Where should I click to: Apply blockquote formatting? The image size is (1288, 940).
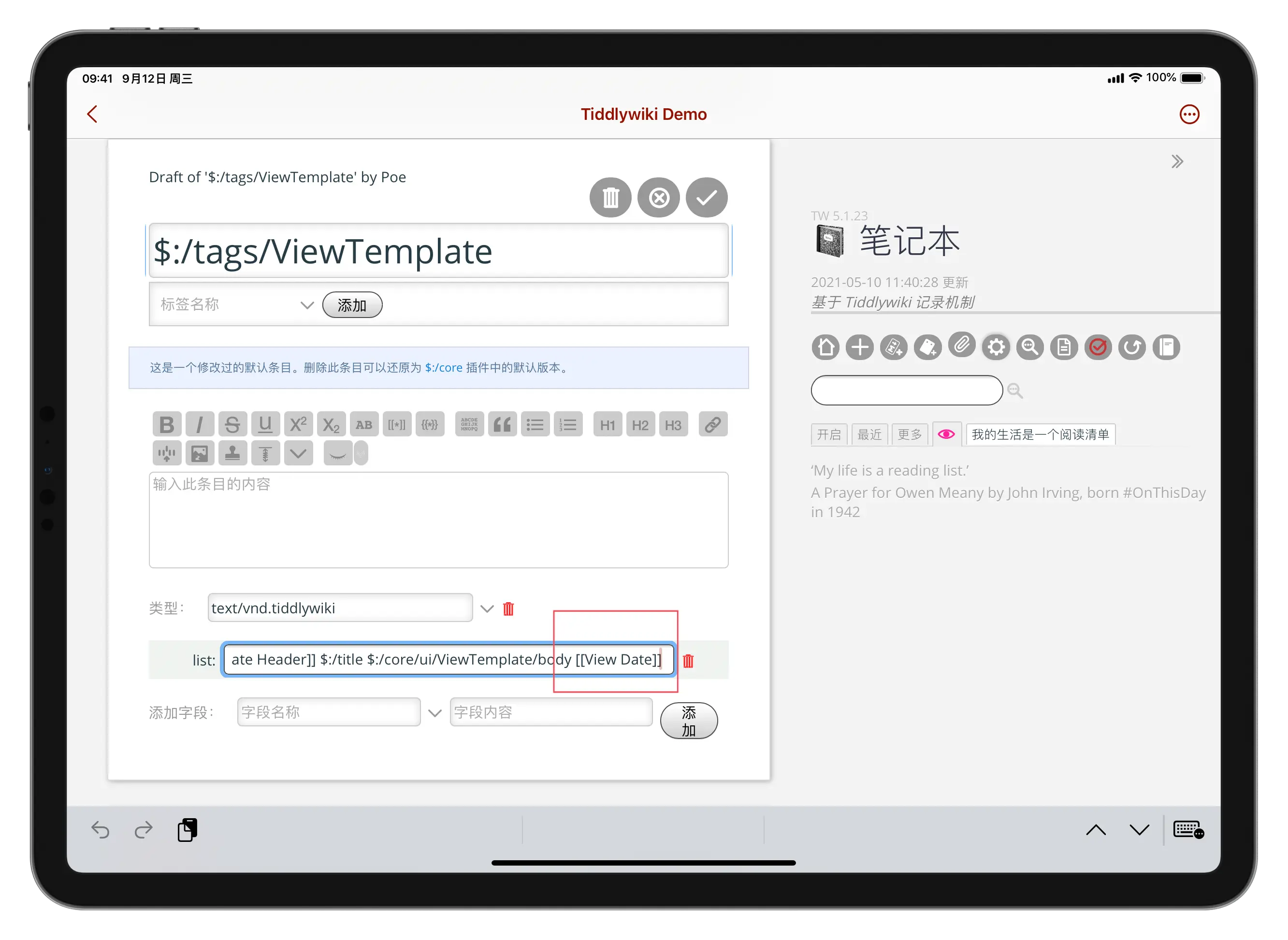pos(502,424)
